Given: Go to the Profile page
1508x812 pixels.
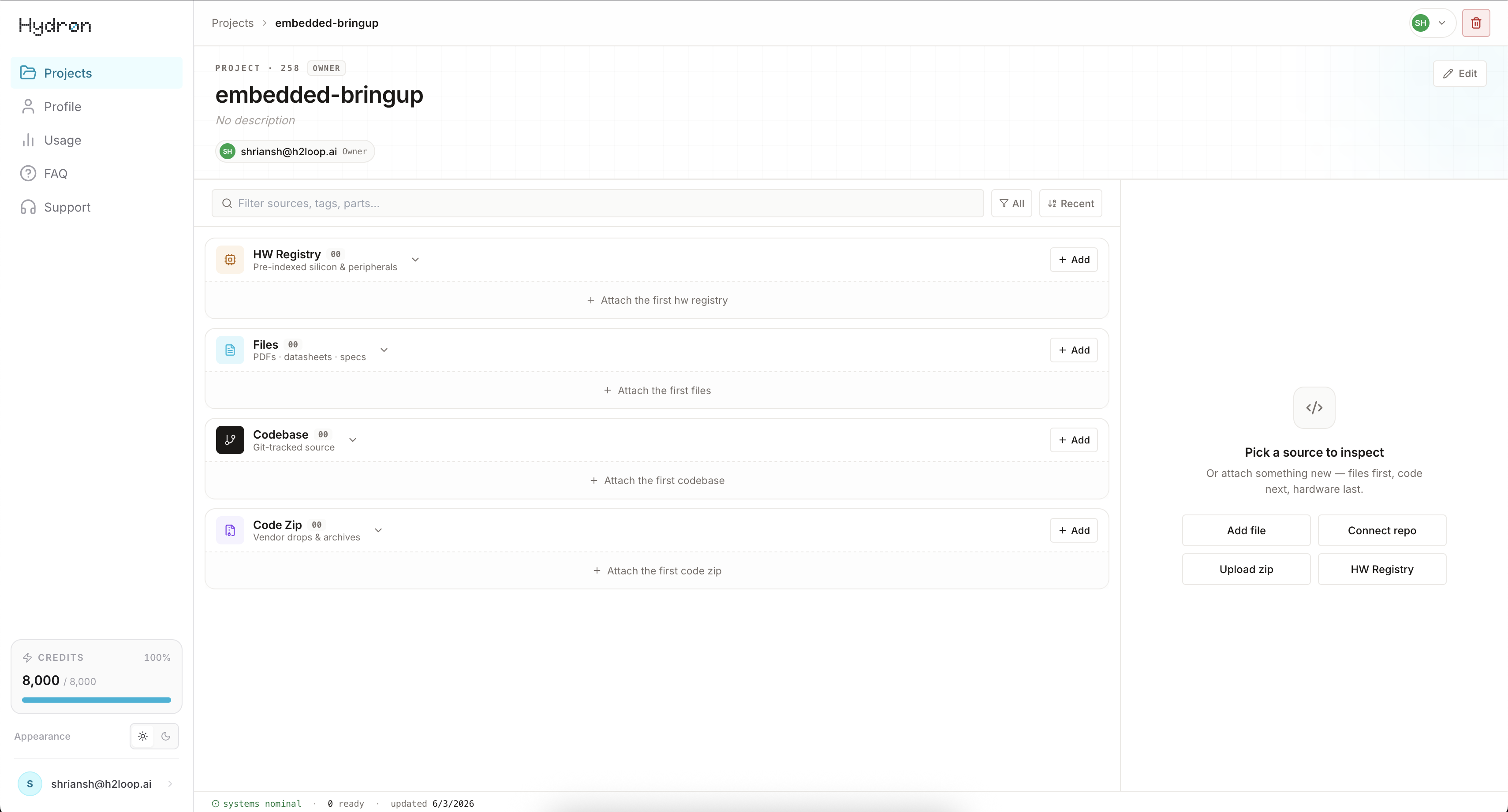Looking at the screenshot, I should (97, 107).
